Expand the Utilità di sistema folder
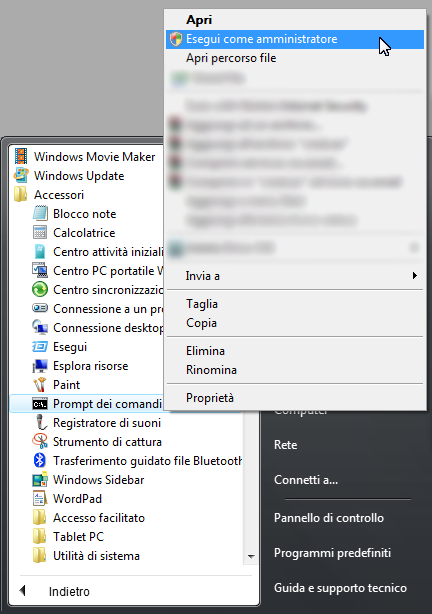Viewport: 432px width, 614px height. coord(87,556)
